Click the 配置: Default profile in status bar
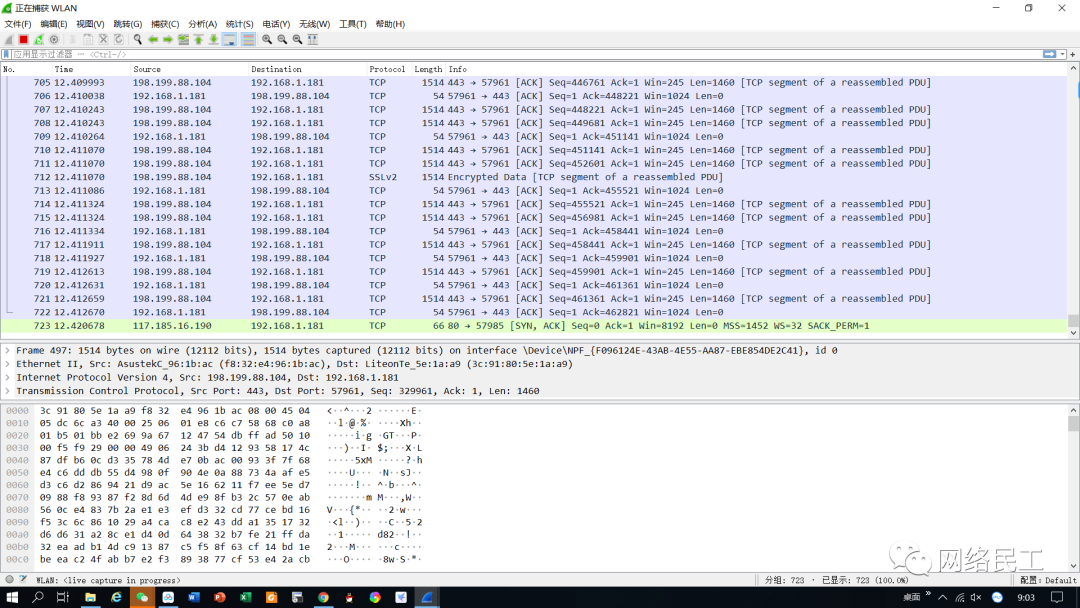Screen dimensions: 1080x608 point(1048,580)
